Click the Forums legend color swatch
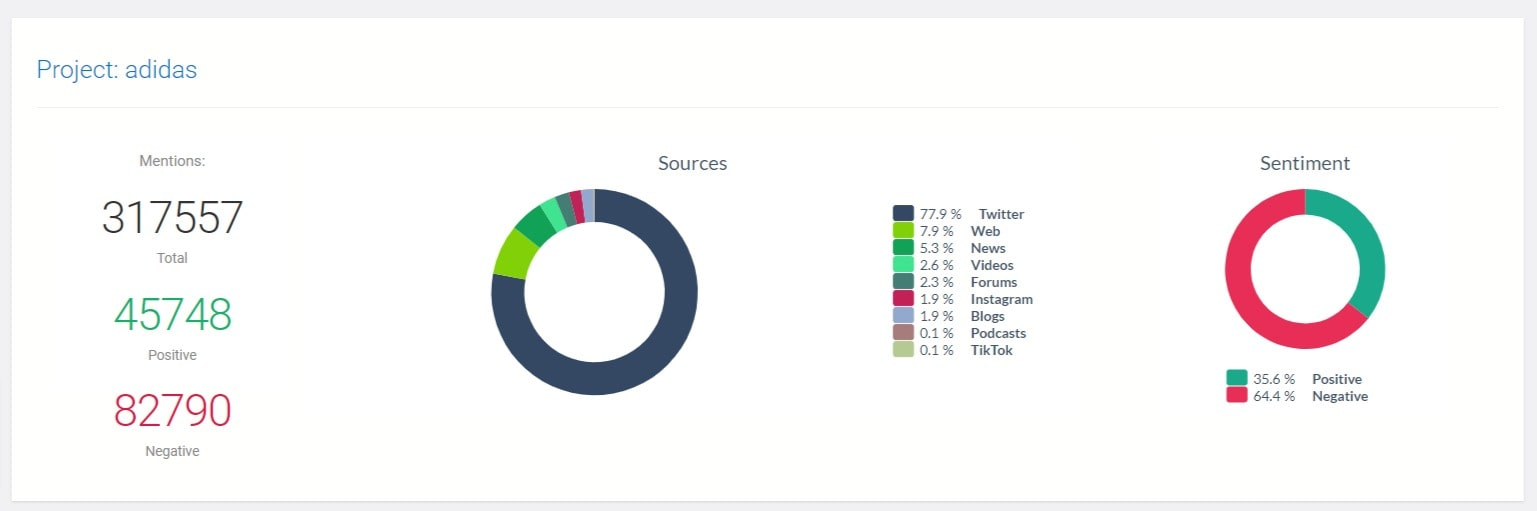 click(x=903, y=281)
